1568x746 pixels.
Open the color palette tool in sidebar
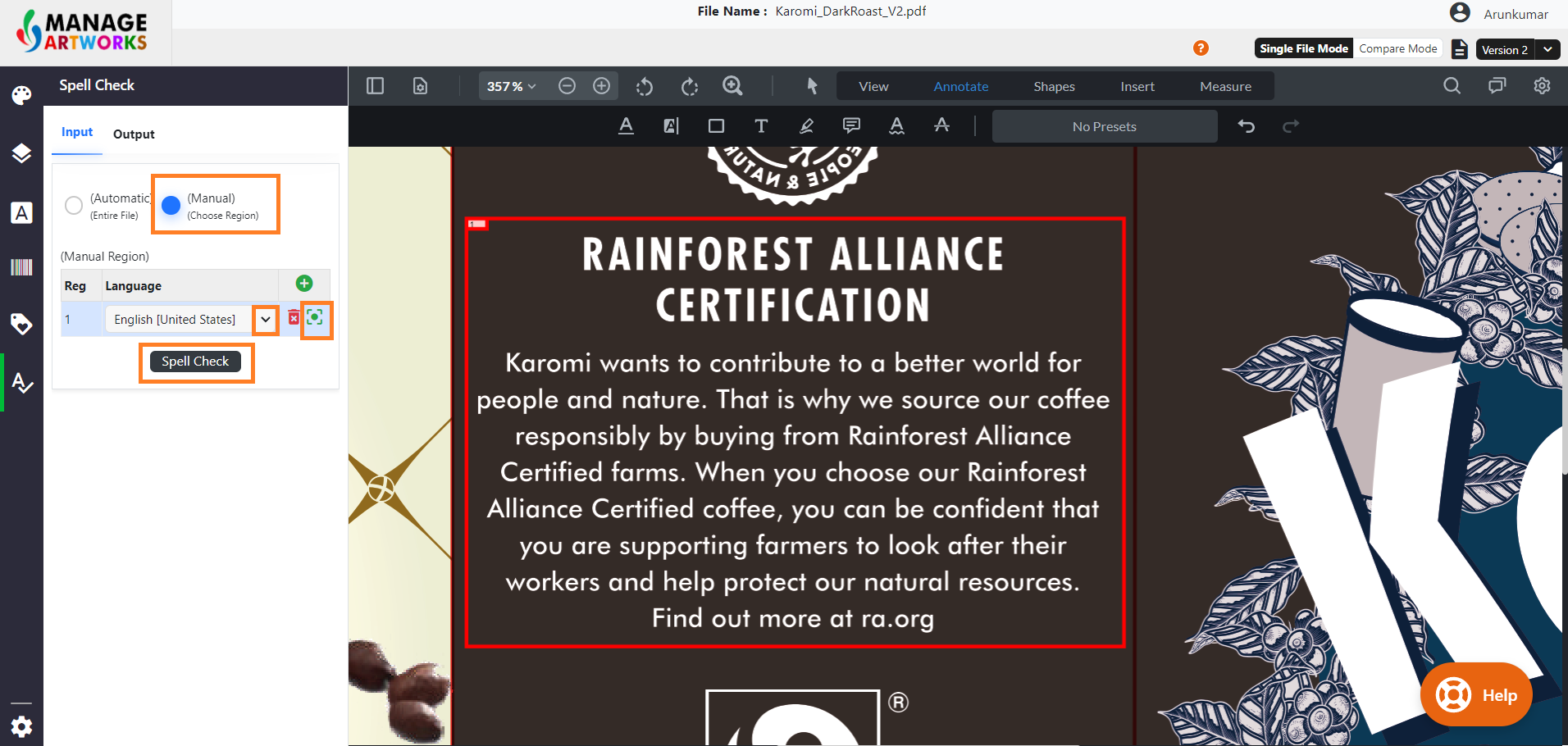tap(21, 95)
